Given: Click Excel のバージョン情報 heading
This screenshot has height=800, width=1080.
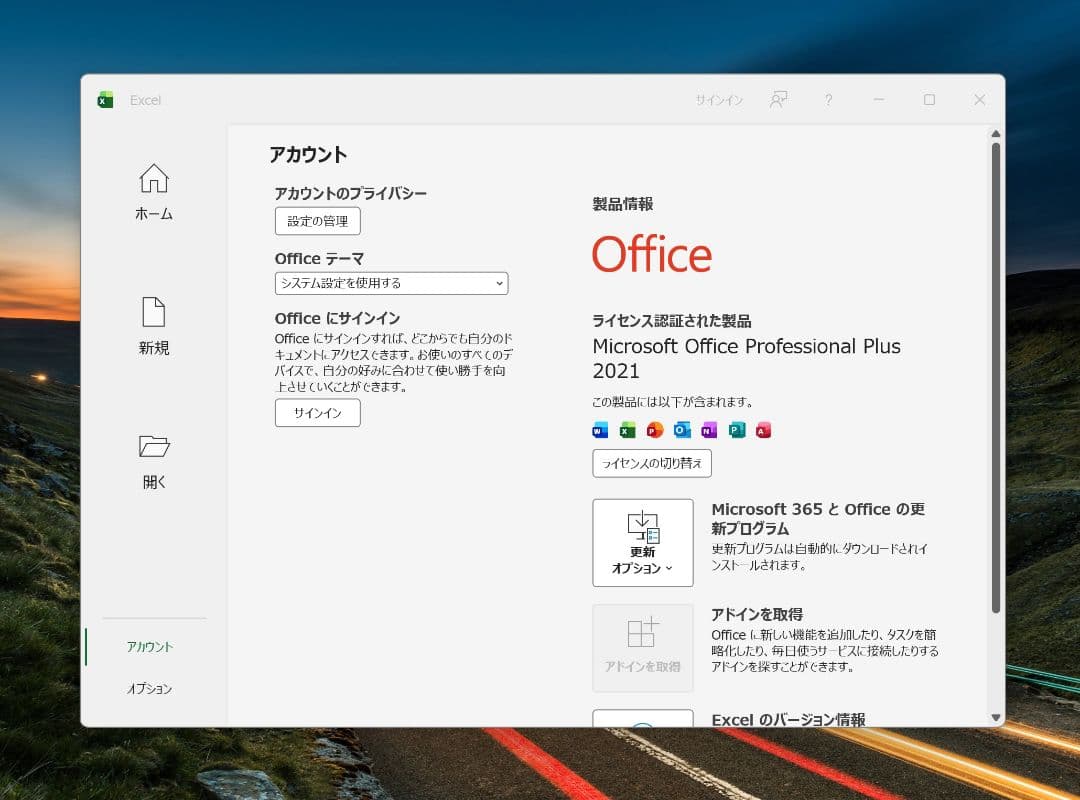Looking at the screenshot, I should (x=789, y=719).
